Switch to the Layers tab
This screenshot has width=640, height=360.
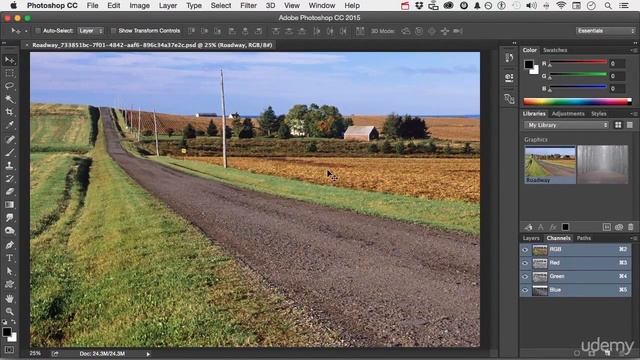531,238
